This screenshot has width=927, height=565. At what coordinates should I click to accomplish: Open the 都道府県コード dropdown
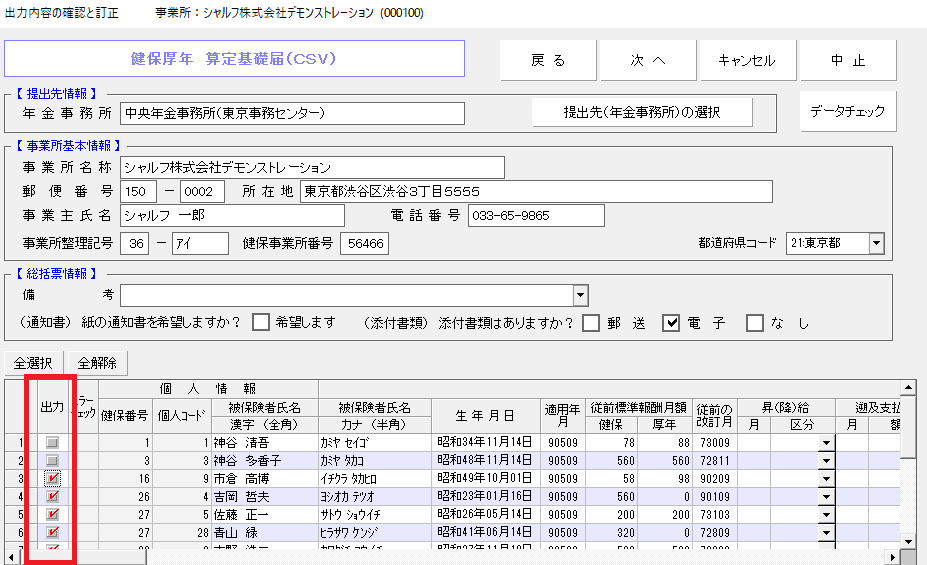tap(876, 243)
